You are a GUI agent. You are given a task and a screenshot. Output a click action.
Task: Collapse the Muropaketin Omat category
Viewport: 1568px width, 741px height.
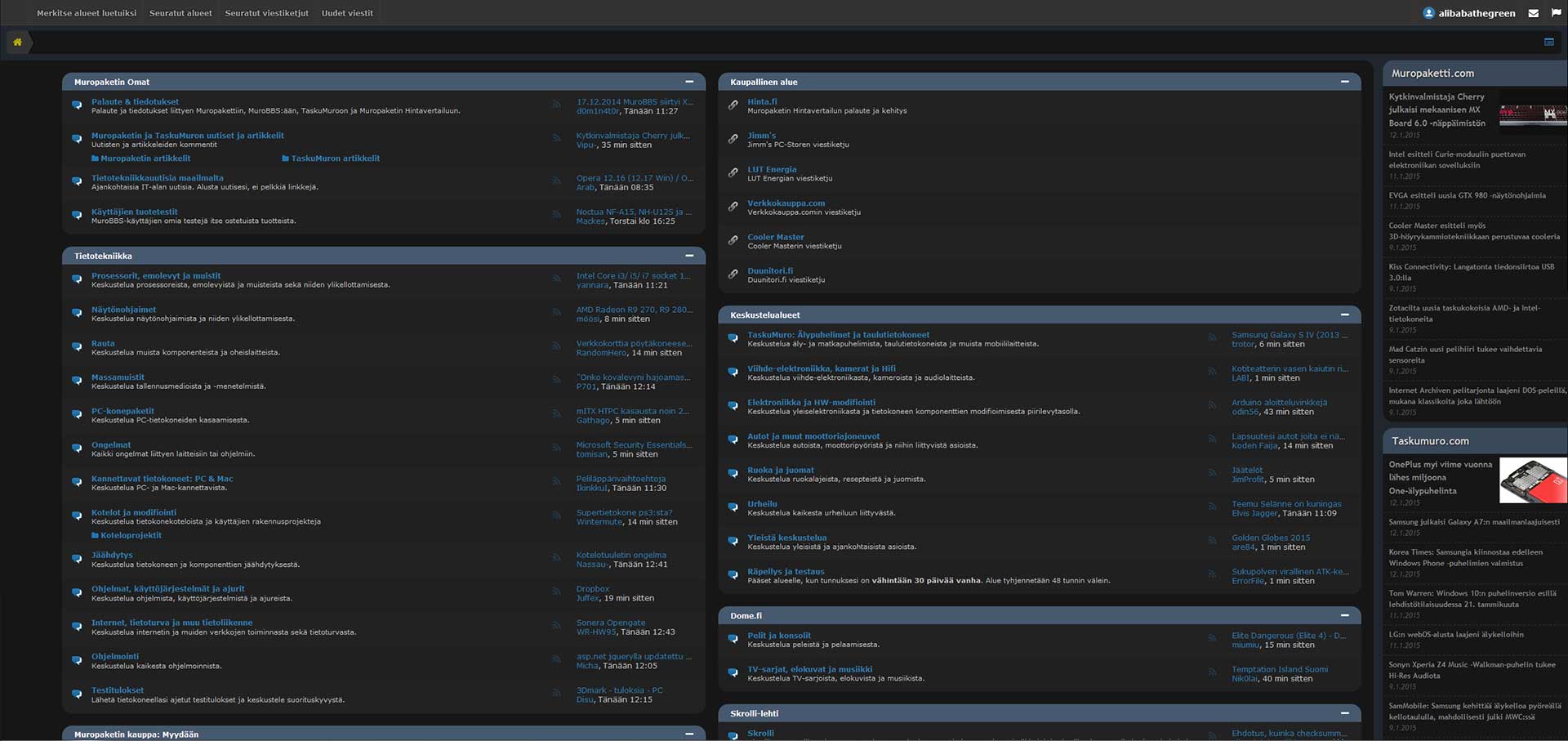(x=689, y=82)
